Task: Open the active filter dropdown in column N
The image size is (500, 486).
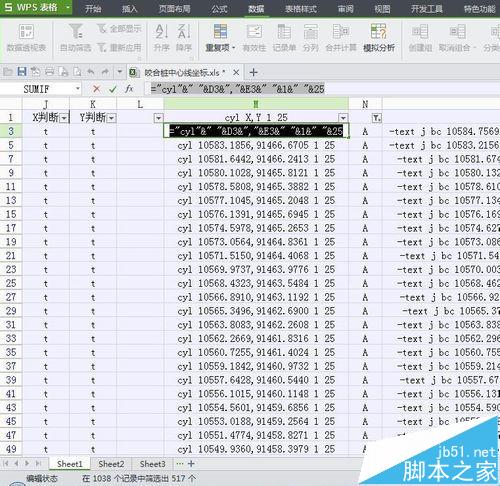Action: tap(376, 118)
